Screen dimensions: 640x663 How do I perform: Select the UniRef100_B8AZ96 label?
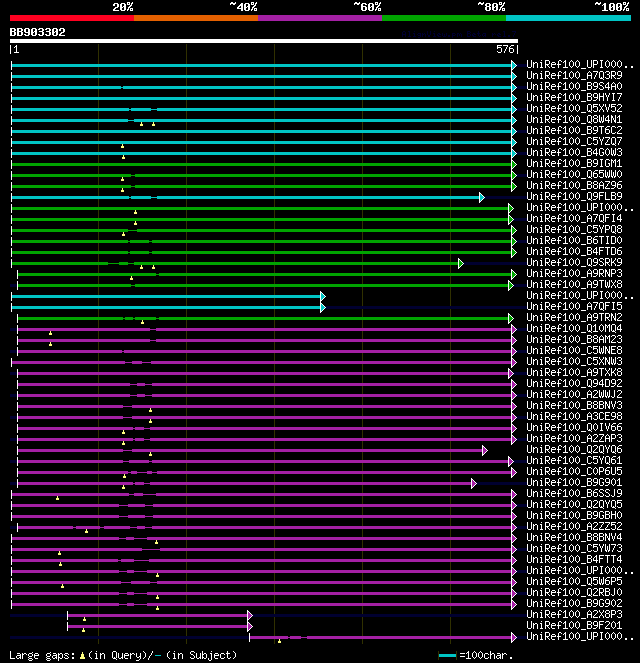tap(574, 185)
